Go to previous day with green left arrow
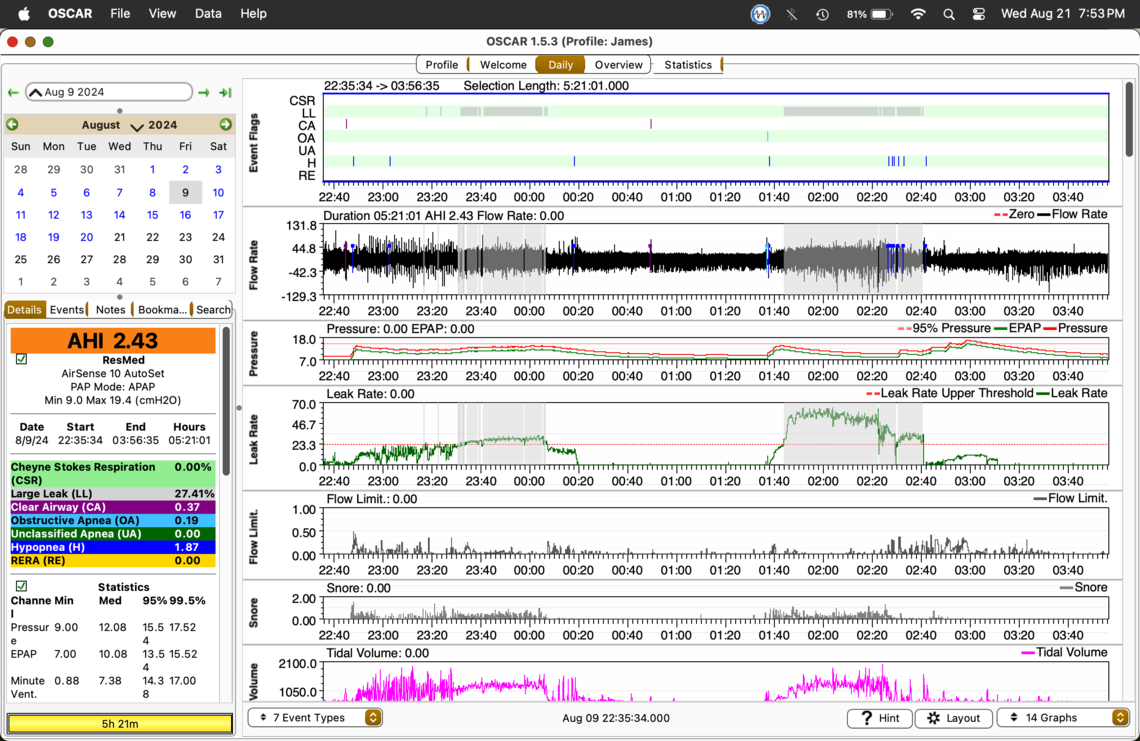The height and width of the screenshot is (741, 1140). coord(13,92)
